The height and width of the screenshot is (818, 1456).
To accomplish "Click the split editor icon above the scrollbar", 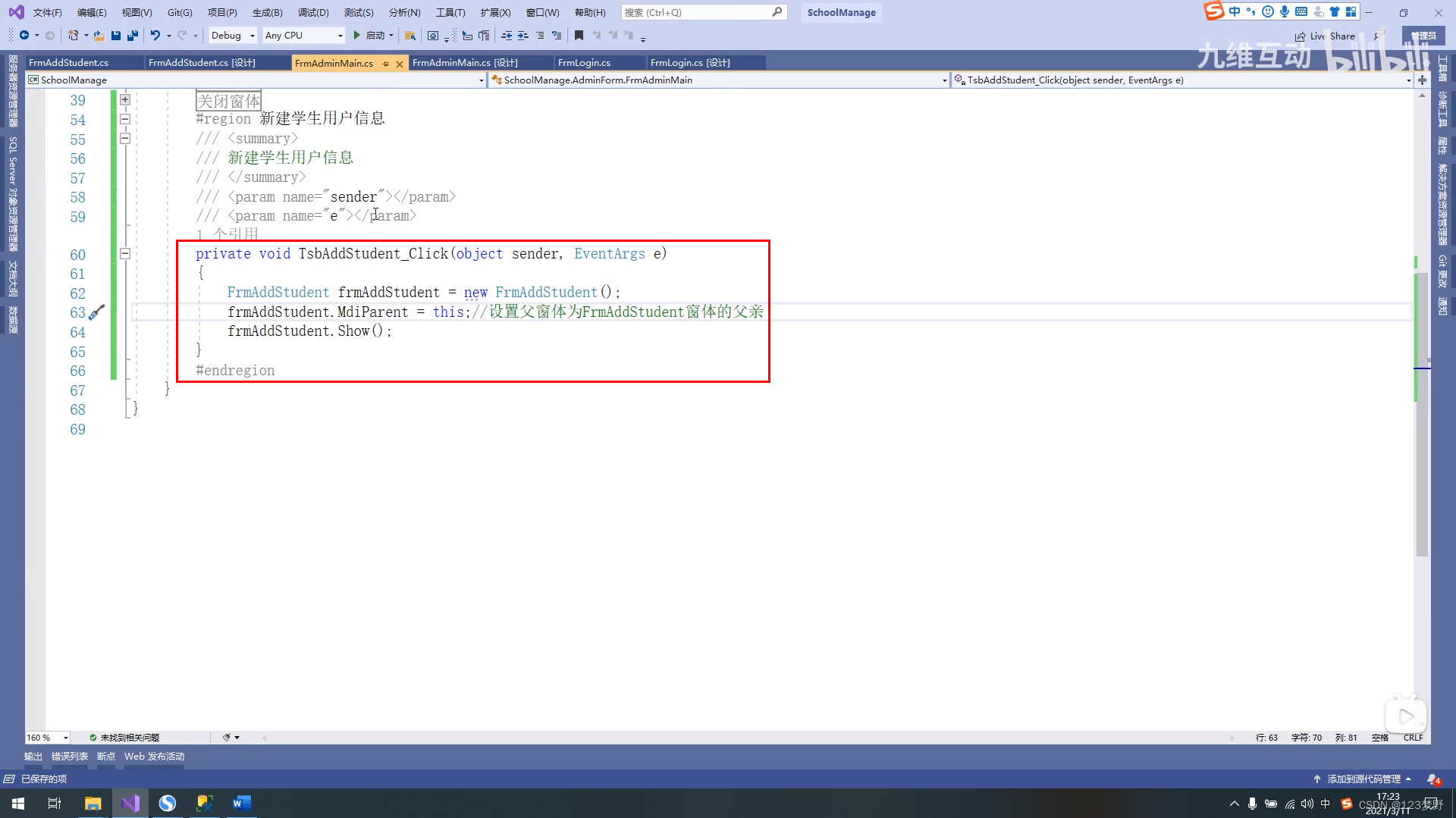I will [1422, 80].
